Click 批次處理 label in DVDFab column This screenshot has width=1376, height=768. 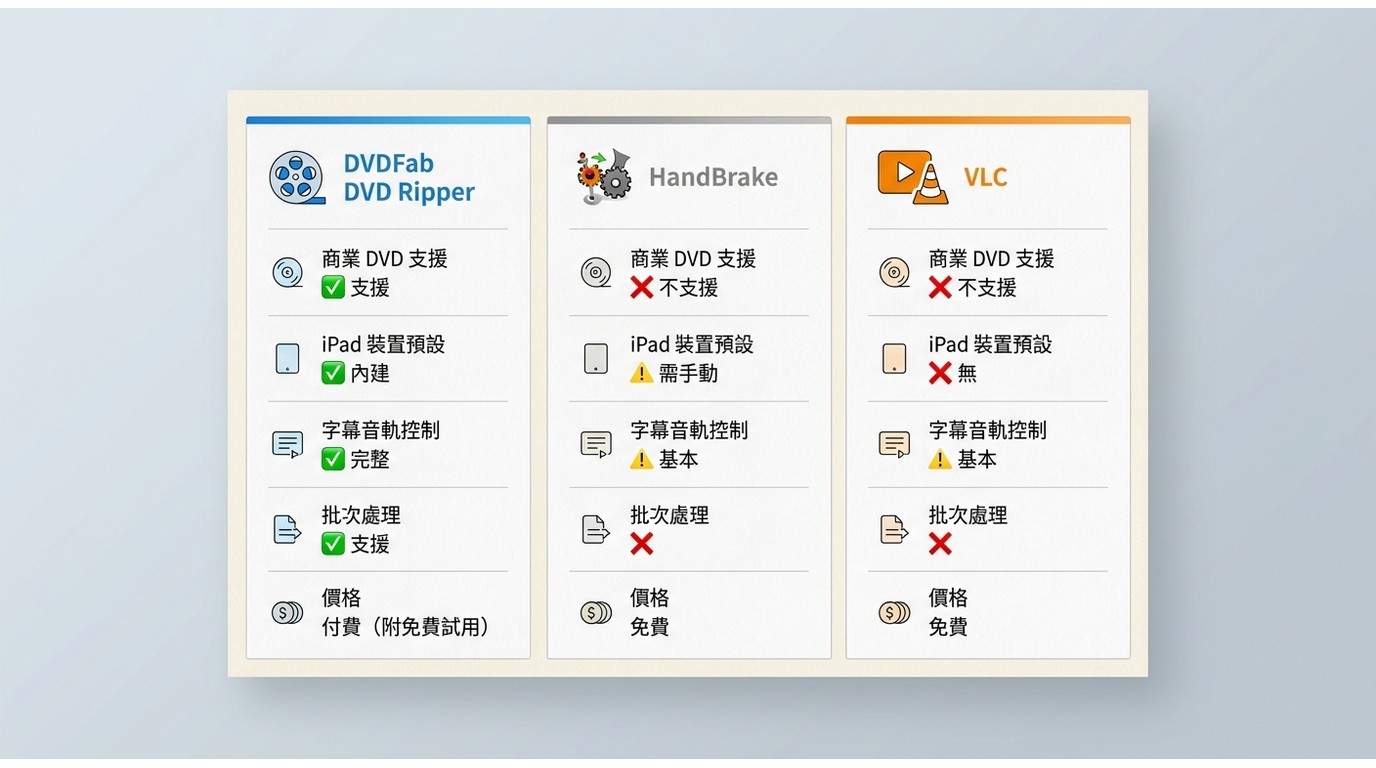(361, 515)
